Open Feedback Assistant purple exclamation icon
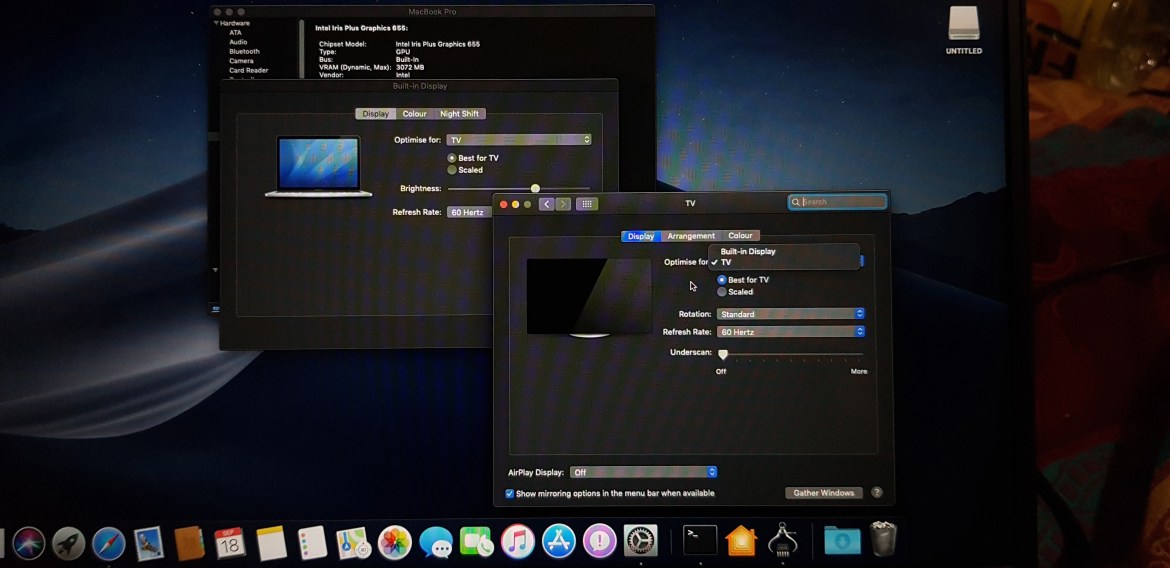This screenshot has width=1170, height=568. point(599,542)
